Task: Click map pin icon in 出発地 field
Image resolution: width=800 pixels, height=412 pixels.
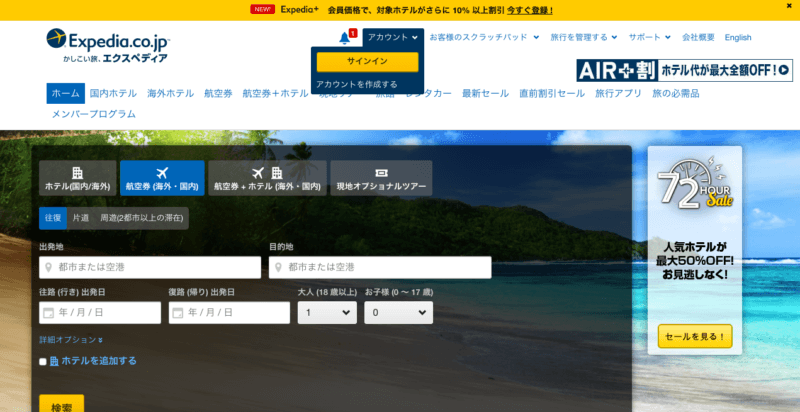Action: (x=48, y=267)
